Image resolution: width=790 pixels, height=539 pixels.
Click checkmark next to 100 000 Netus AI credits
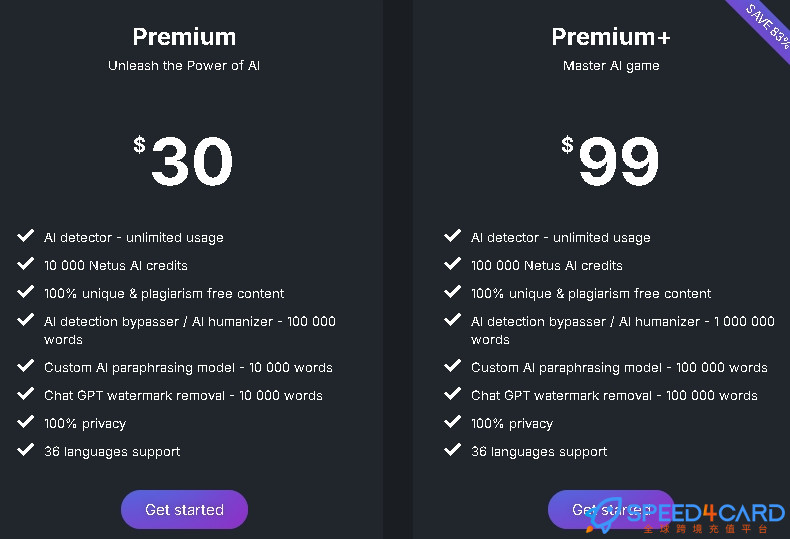coord(452,264)
